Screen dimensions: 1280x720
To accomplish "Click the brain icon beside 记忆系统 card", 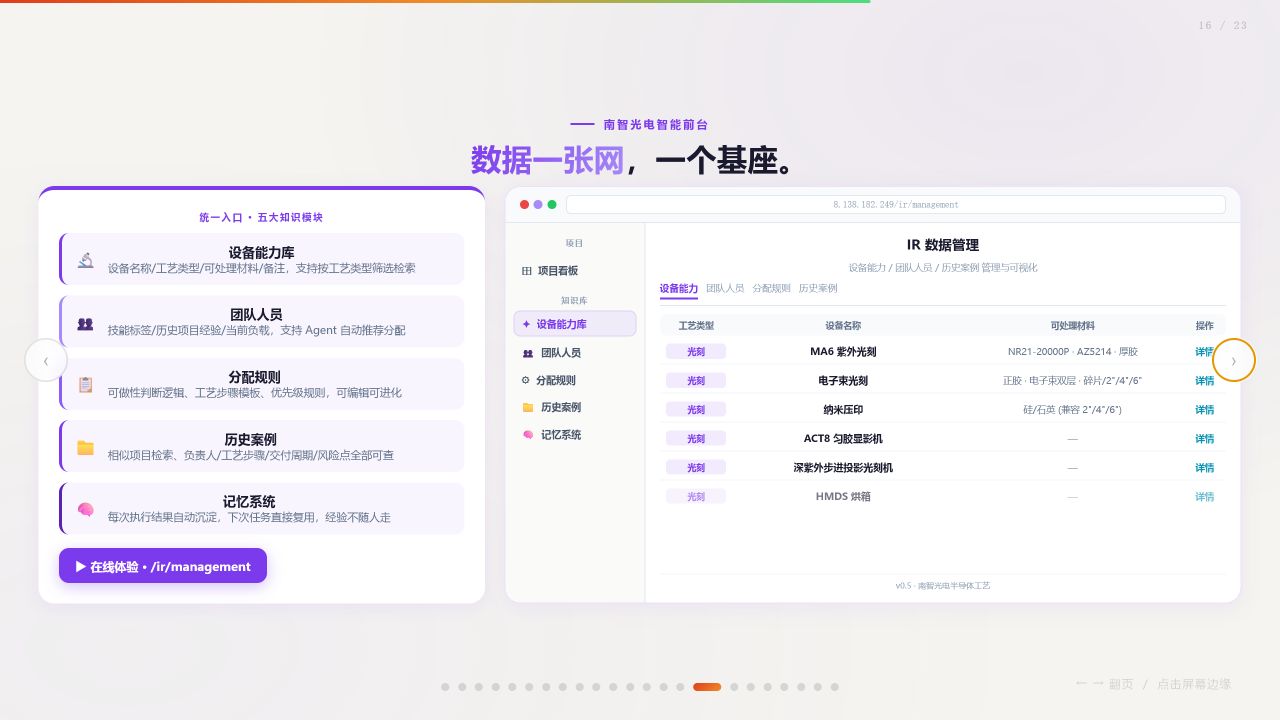I will 86,510.
